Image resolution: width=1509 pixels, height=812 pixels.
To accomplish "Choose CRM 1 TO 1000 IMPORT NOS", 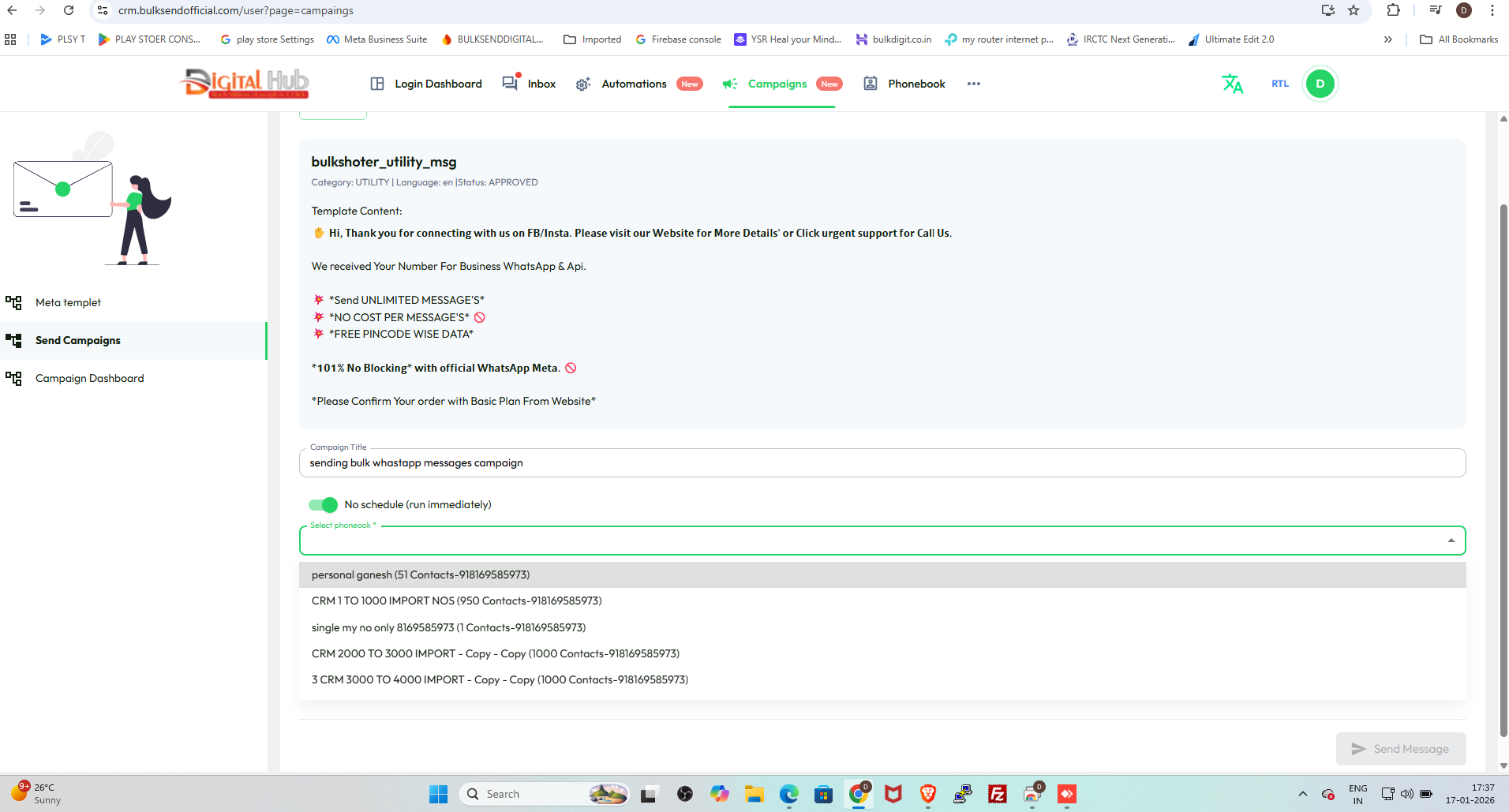I will [456, 601].
